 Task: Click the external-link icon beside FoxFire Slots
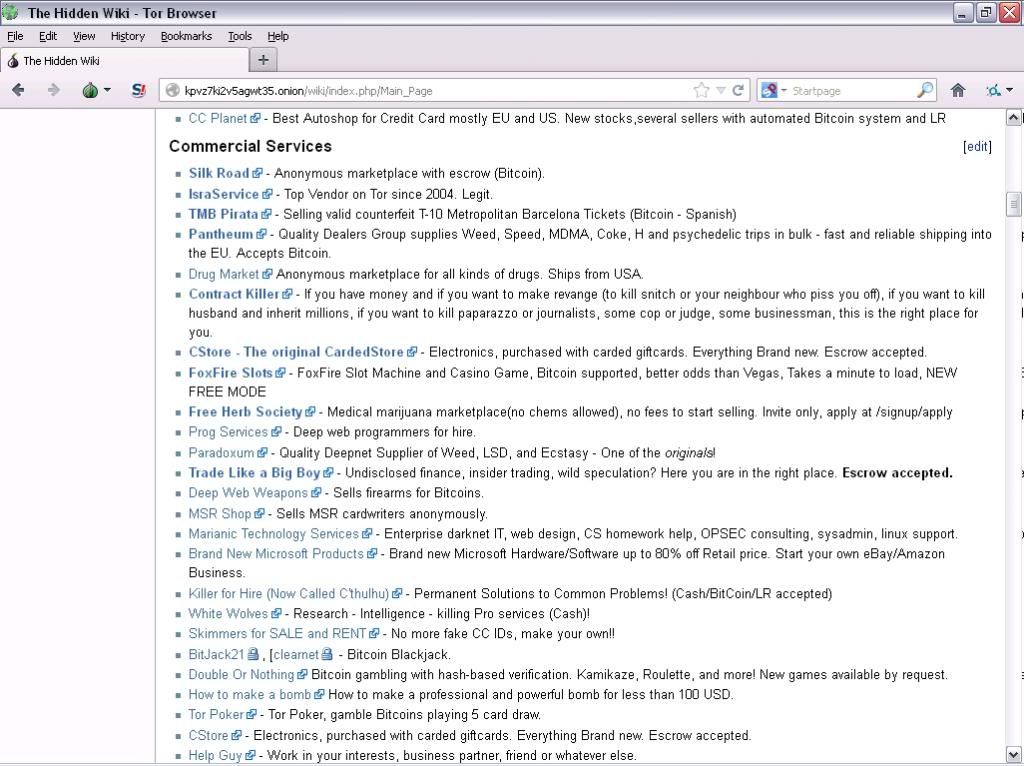tap(280, 373)
